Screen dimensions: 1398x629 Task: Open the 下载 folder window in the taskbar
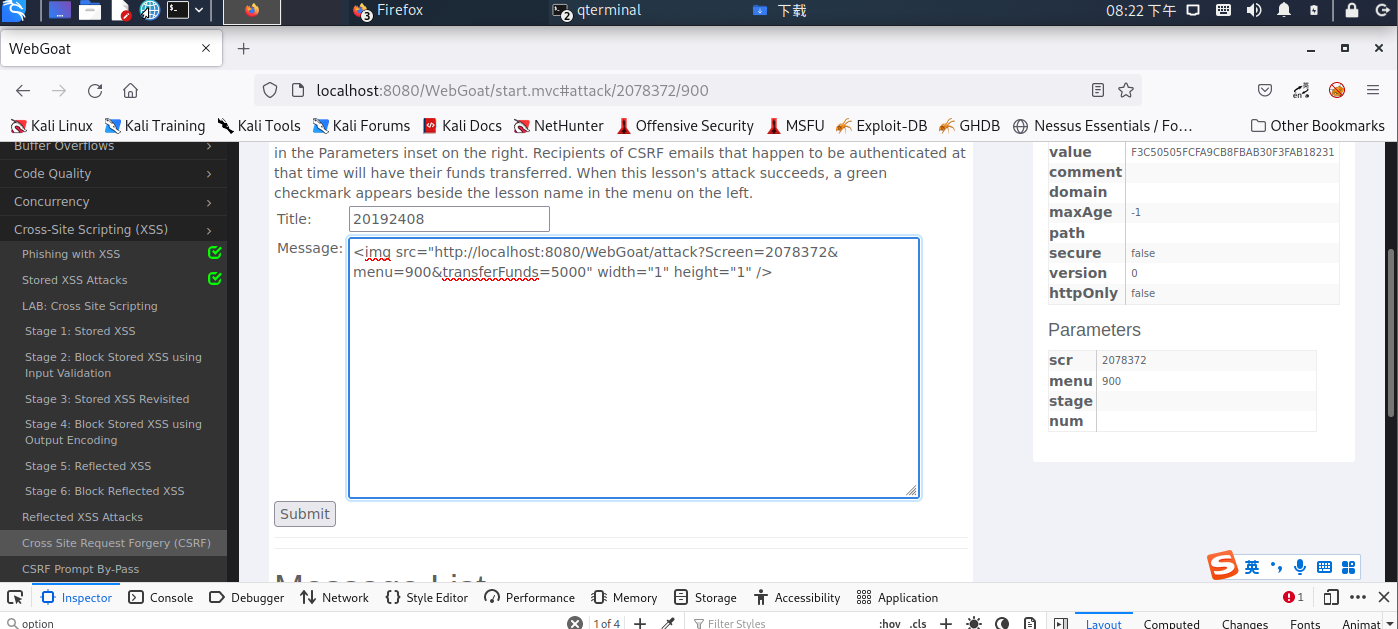pos(779,11)
